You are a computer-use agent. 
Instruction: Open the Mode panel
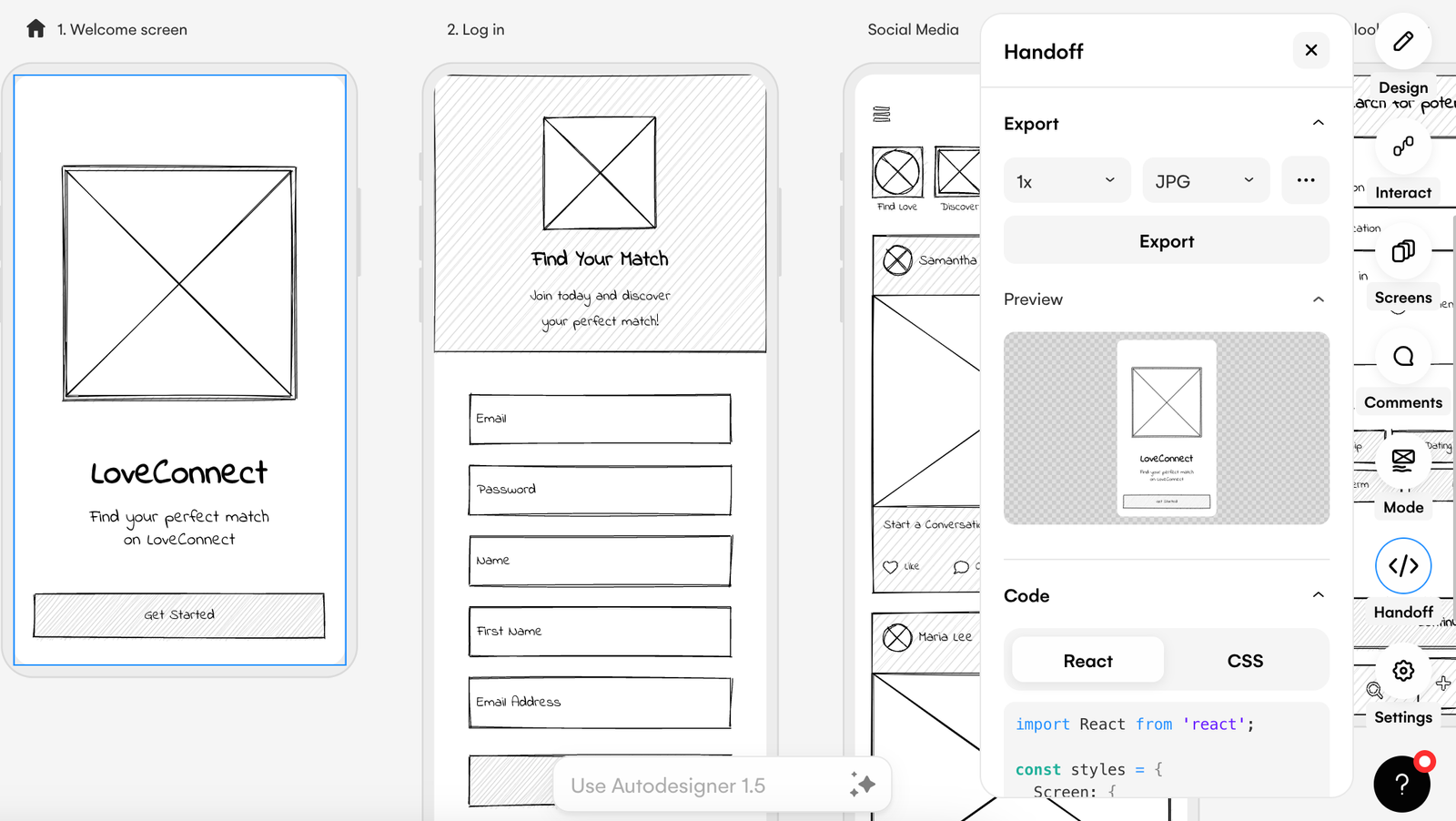1402,461
